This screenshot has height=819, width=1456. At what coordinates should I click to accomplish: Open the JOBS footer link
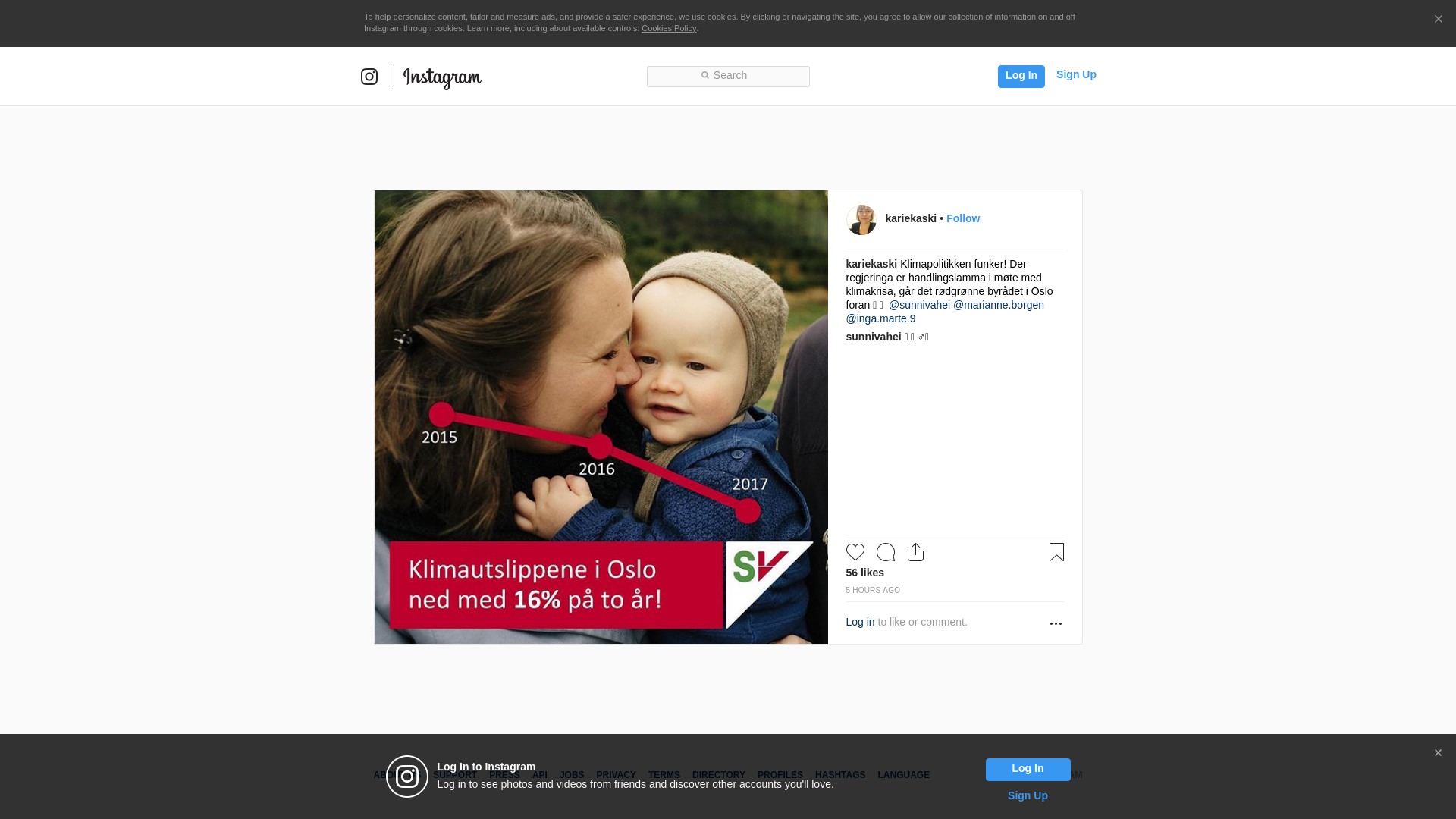click(x=572, y=775)
